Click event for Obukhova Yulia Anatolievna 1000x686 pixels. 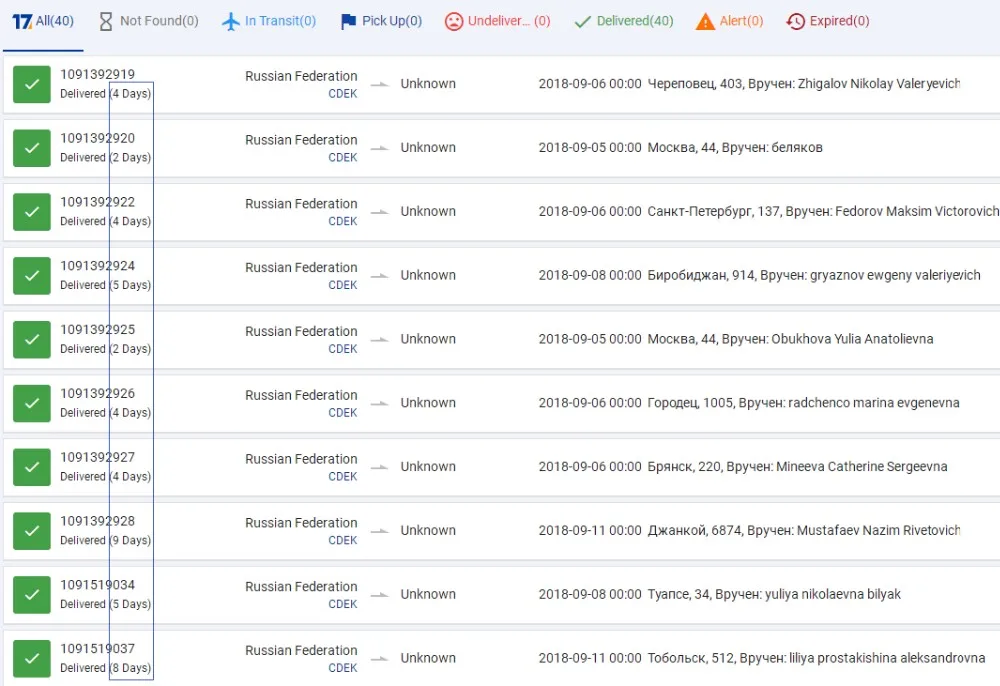[790, 339]
